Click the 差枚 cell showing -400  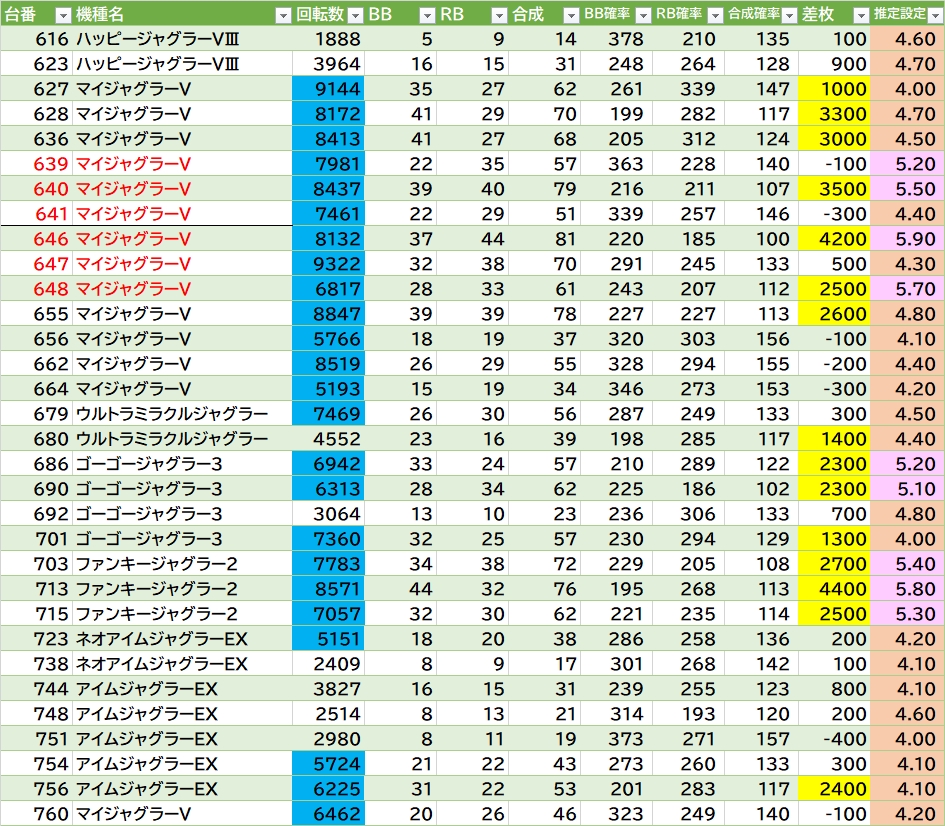point(834,739)
